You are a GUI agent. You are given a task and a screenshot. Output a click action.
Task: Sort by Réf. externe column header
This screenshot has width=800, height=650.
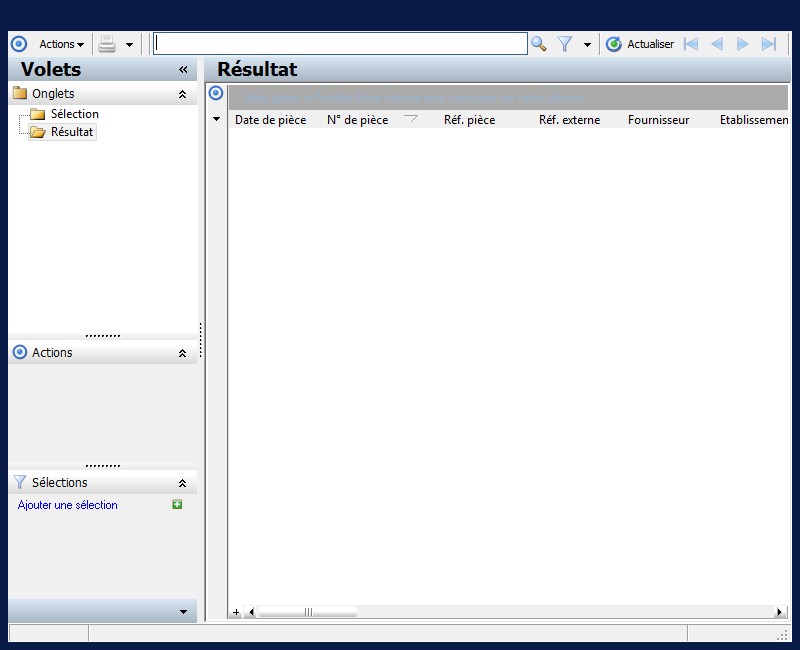pyautogui.click(x=569, y=120)
